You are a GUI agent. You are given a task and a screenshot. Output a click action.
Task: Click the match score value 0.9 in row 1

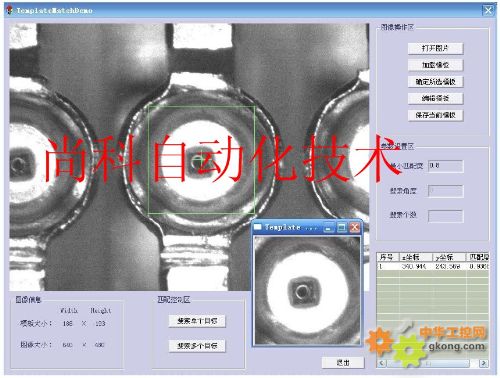pos(479,266)
